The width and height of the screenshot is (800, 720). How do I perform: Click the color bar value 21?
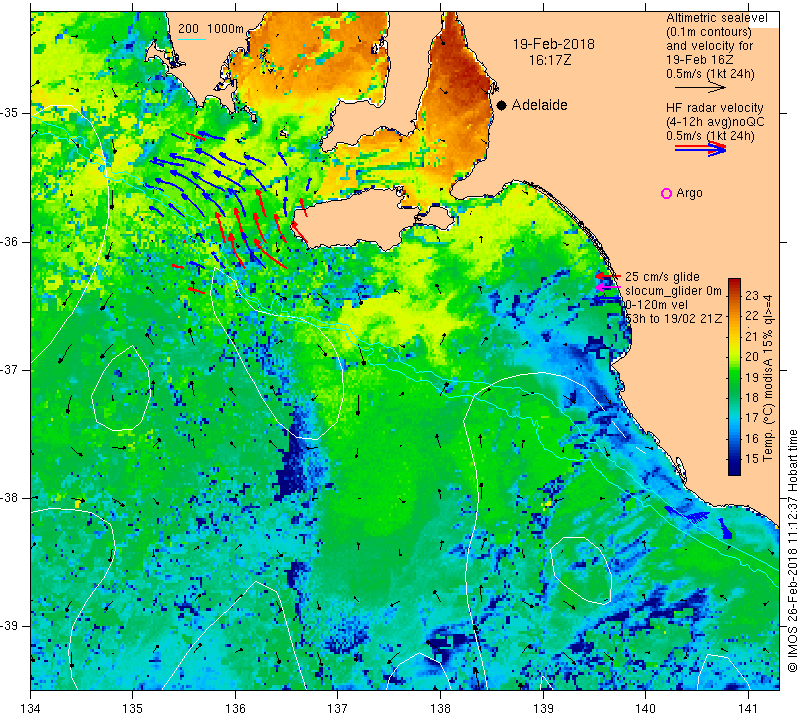pyautogui.click(x=752, y=336)
